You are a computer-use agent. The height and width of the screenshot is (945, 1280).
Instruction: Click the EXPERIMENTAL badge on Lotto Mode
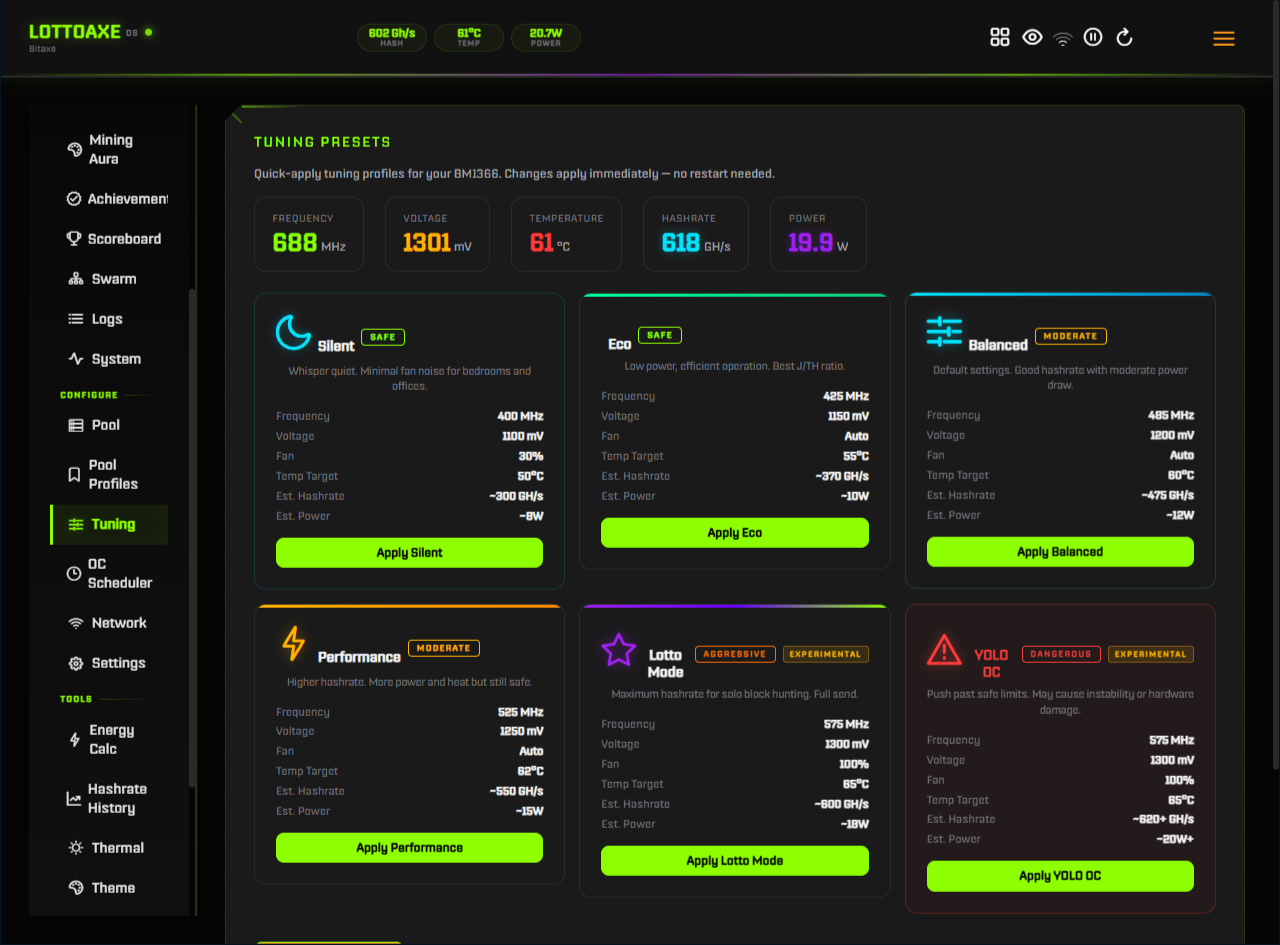(x=826, y=654)
